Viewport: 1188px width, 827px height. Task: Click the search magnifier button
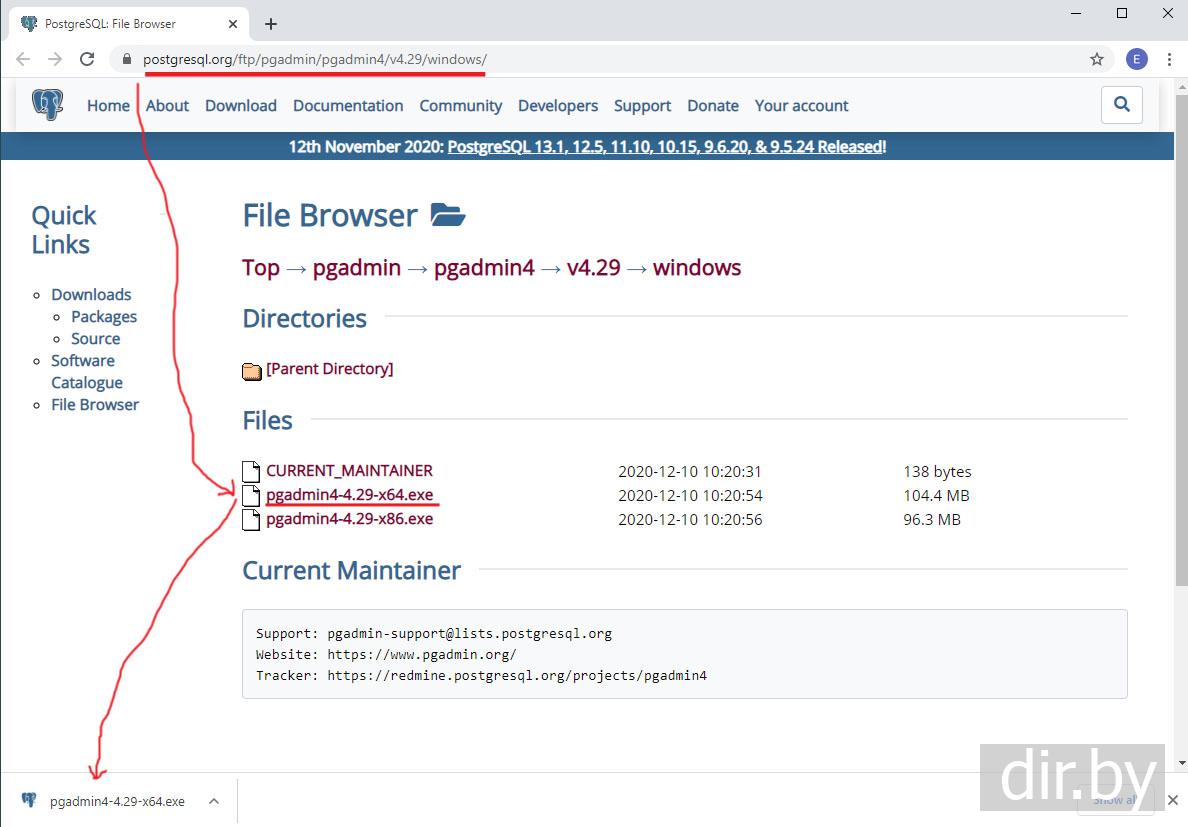[x=1121, y=104]
